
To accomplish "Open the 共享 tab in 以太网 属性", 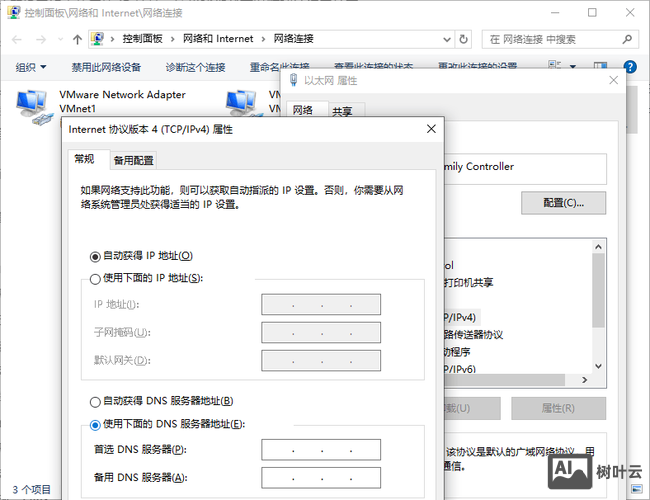I will [342, 112].
